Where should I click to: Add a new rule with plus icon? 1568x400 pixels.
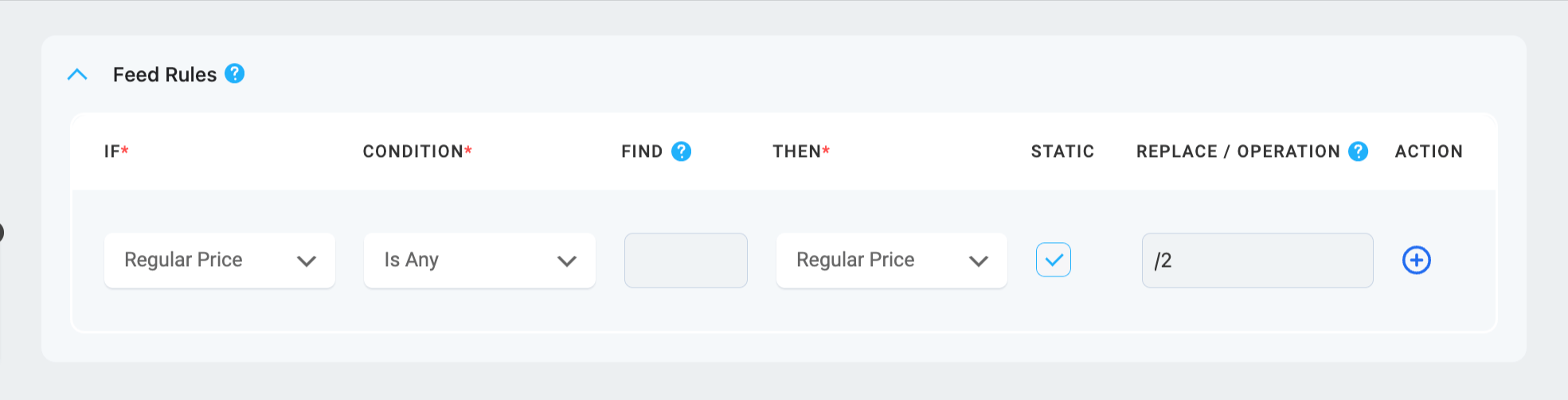click(x=1416, y=260)
